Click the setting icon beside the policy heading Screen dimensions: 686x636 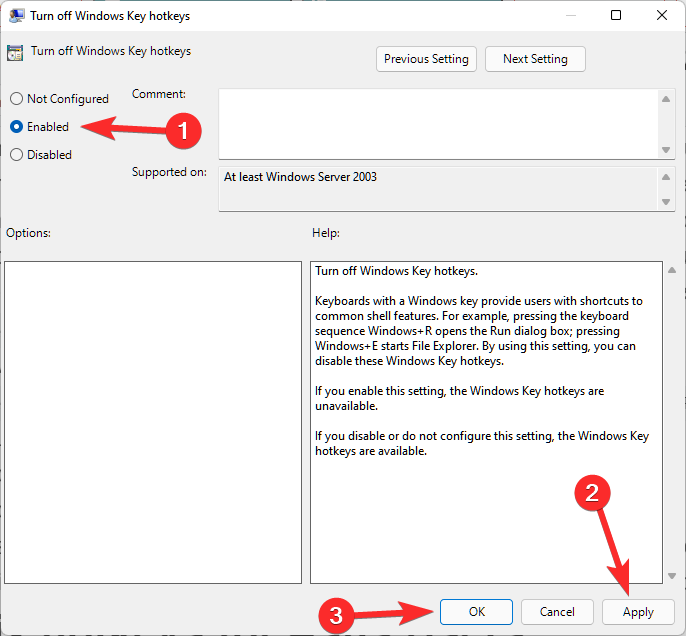[16, 53]
